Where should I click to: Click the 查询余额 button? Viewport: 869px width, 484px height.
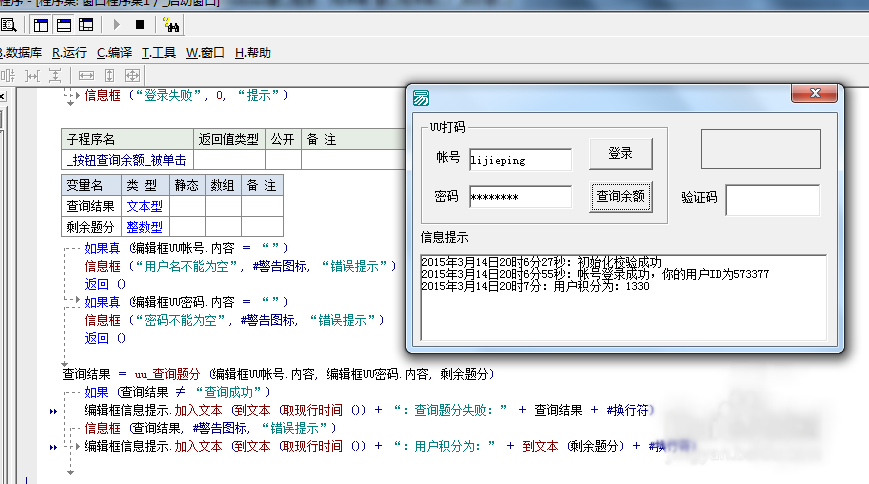(x=620, y=197)
